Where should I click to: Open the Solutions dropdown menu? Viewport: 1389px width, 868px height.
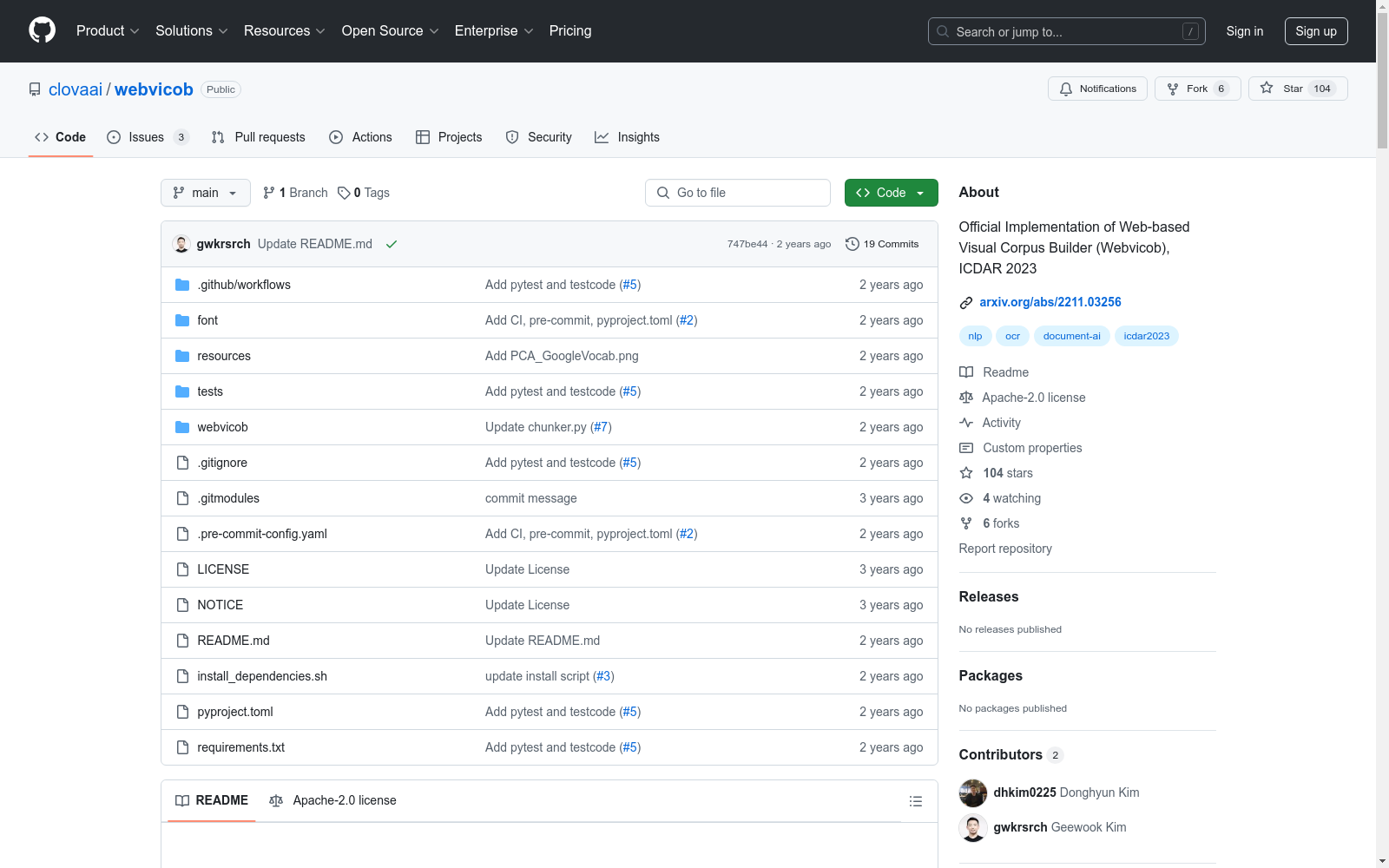(192, 31)
